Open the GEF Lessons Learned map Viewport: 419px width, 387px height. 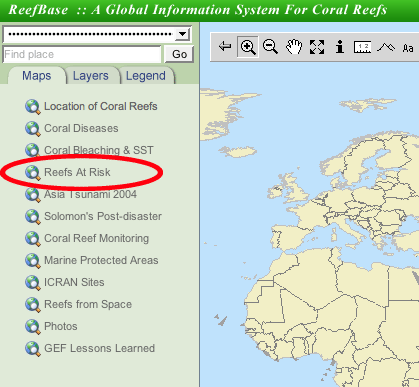click(x=99, y=348)
